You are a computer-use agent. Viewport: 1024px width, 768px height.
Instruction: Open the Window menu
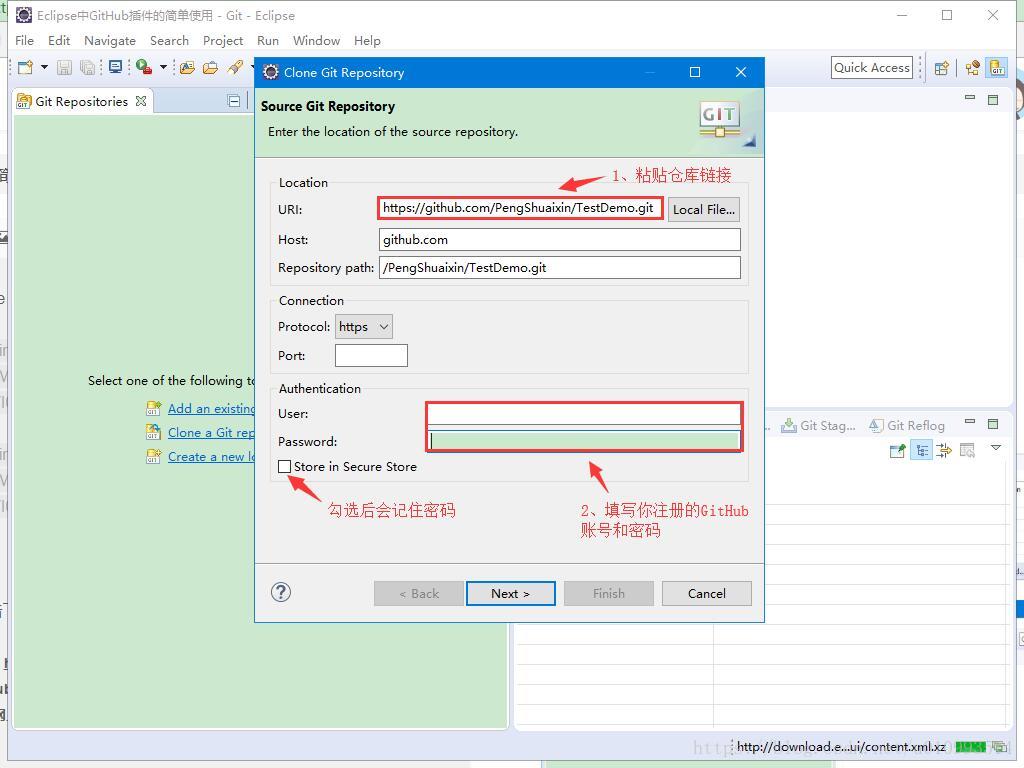pos(316,40)
